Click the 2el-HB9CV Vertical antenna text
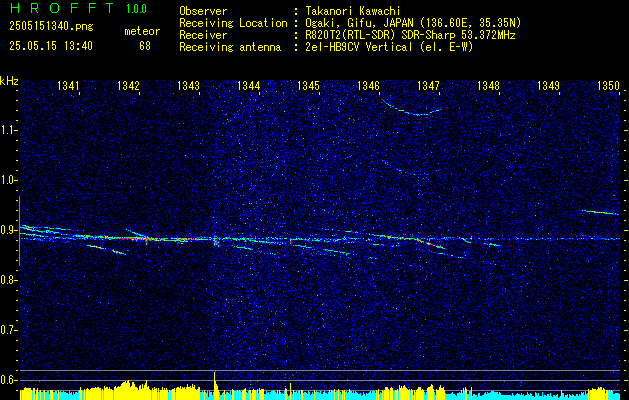This screenshot has height=400, width=629. (x=387, y=47)
